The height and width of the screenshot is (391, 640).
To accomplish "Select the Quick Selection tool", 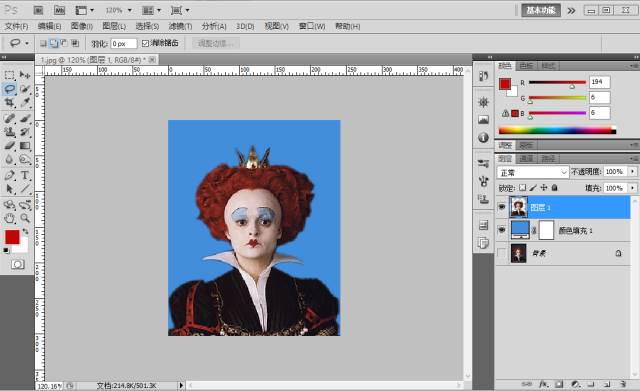I will point(25,89).
